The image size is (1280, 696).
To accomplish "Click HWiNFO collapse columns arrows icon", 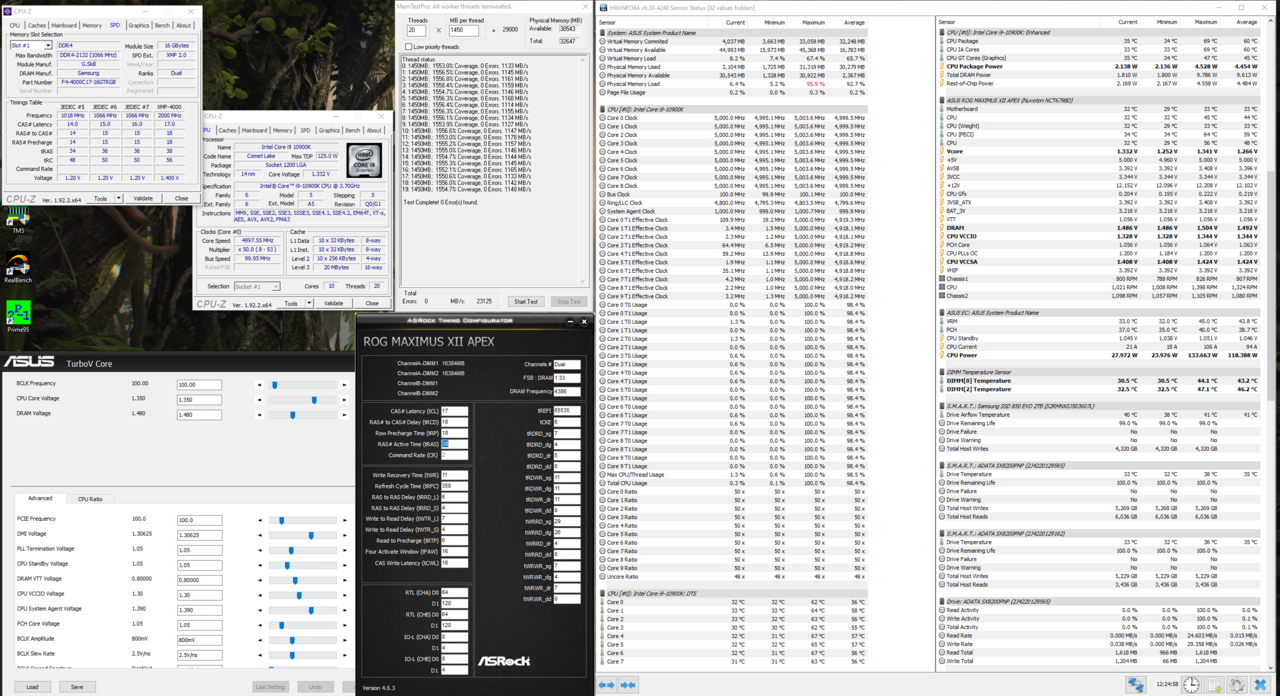I will pyautogui.click(x=628, y=685).
